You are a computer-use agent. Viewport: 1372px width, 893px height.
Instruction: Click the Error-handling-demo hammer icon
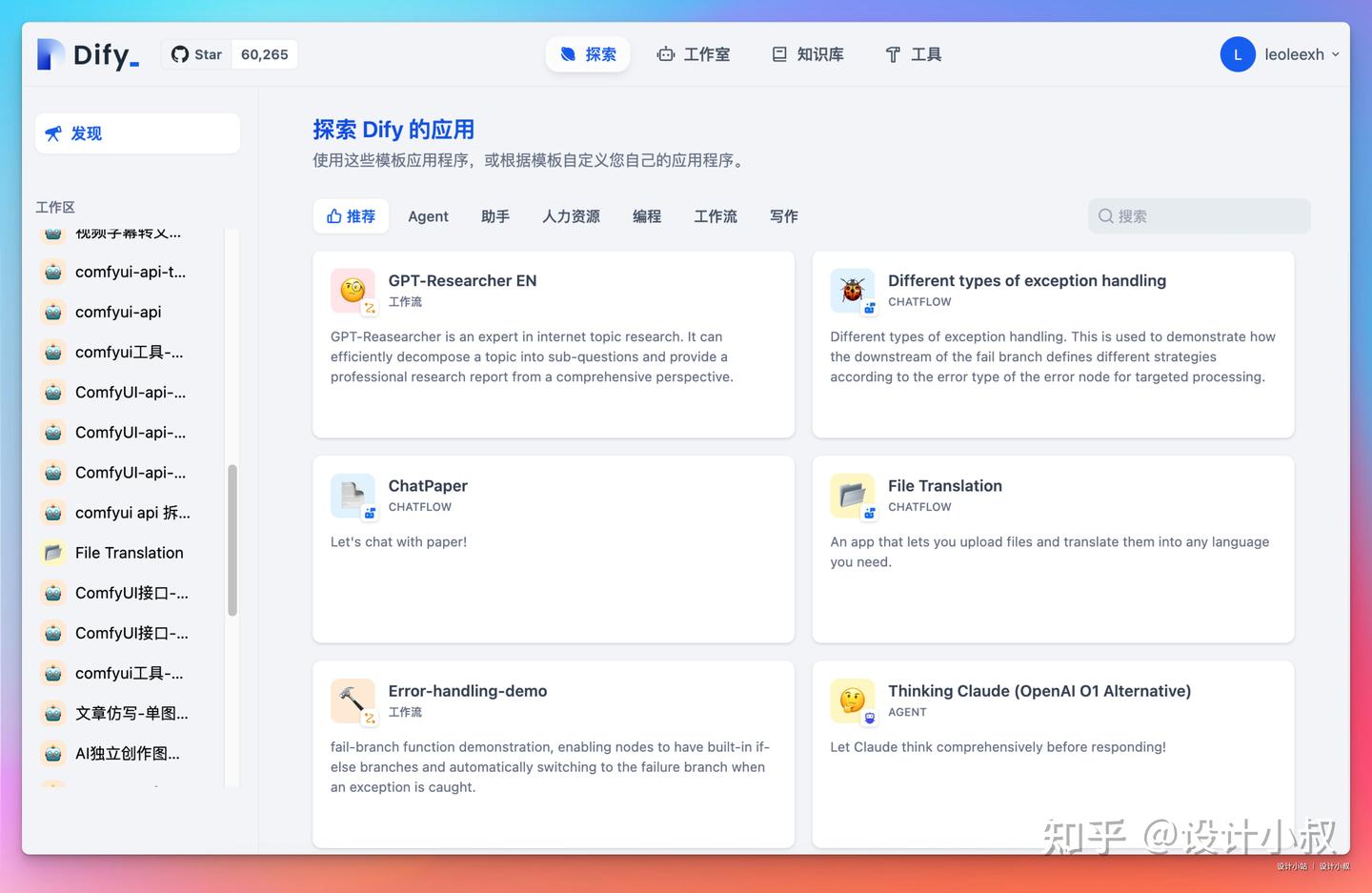(353, 700)
